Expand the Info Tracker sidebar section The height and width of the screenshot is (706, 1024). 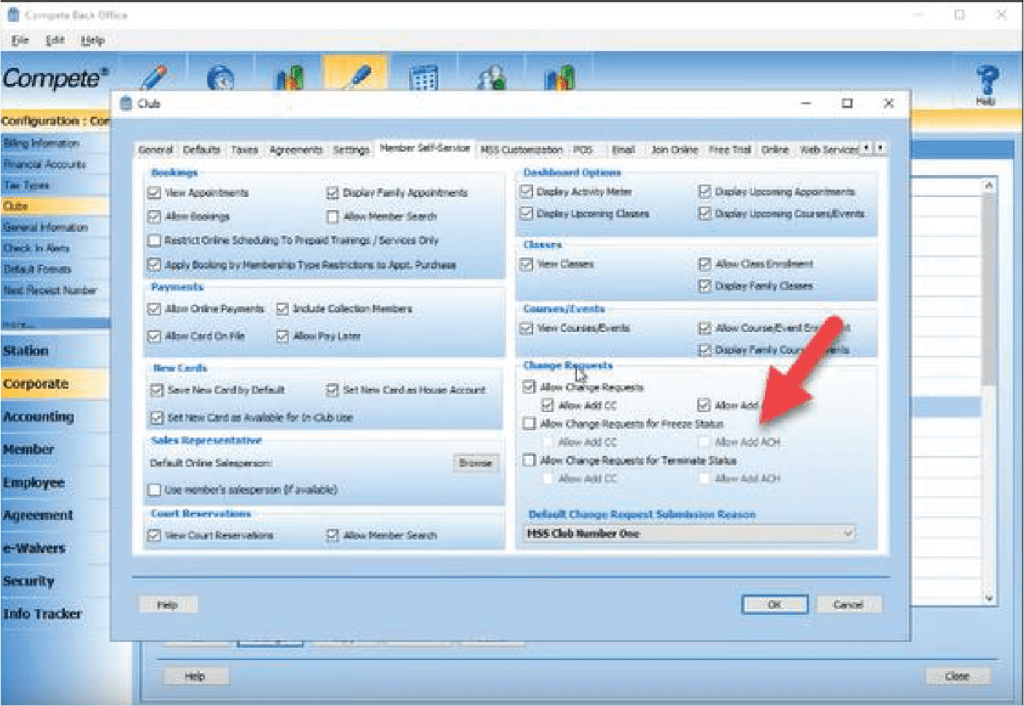point(55,614)
